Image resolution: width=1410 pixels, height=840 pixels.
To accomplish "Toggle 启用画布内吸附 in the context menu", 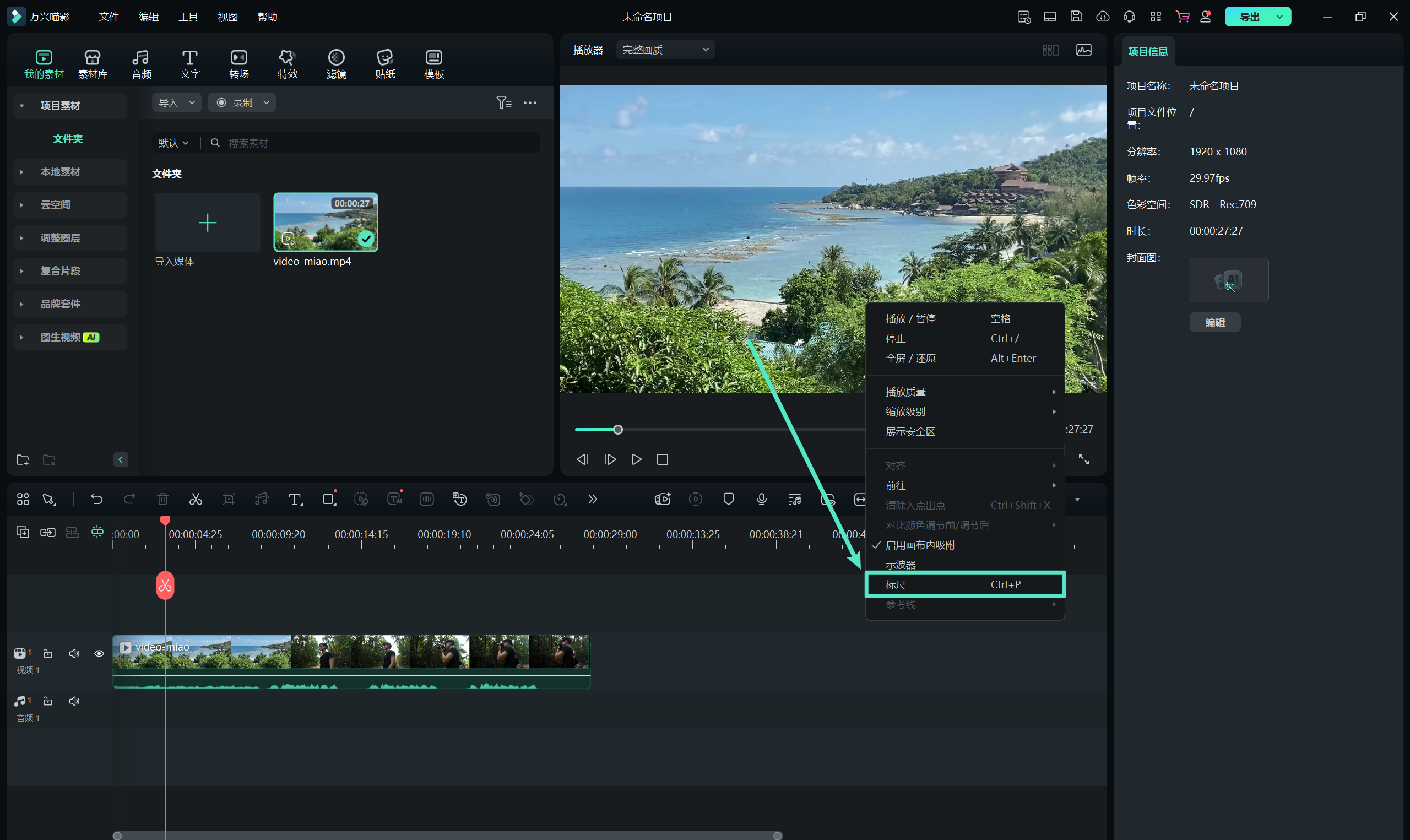I will (920, 545).
